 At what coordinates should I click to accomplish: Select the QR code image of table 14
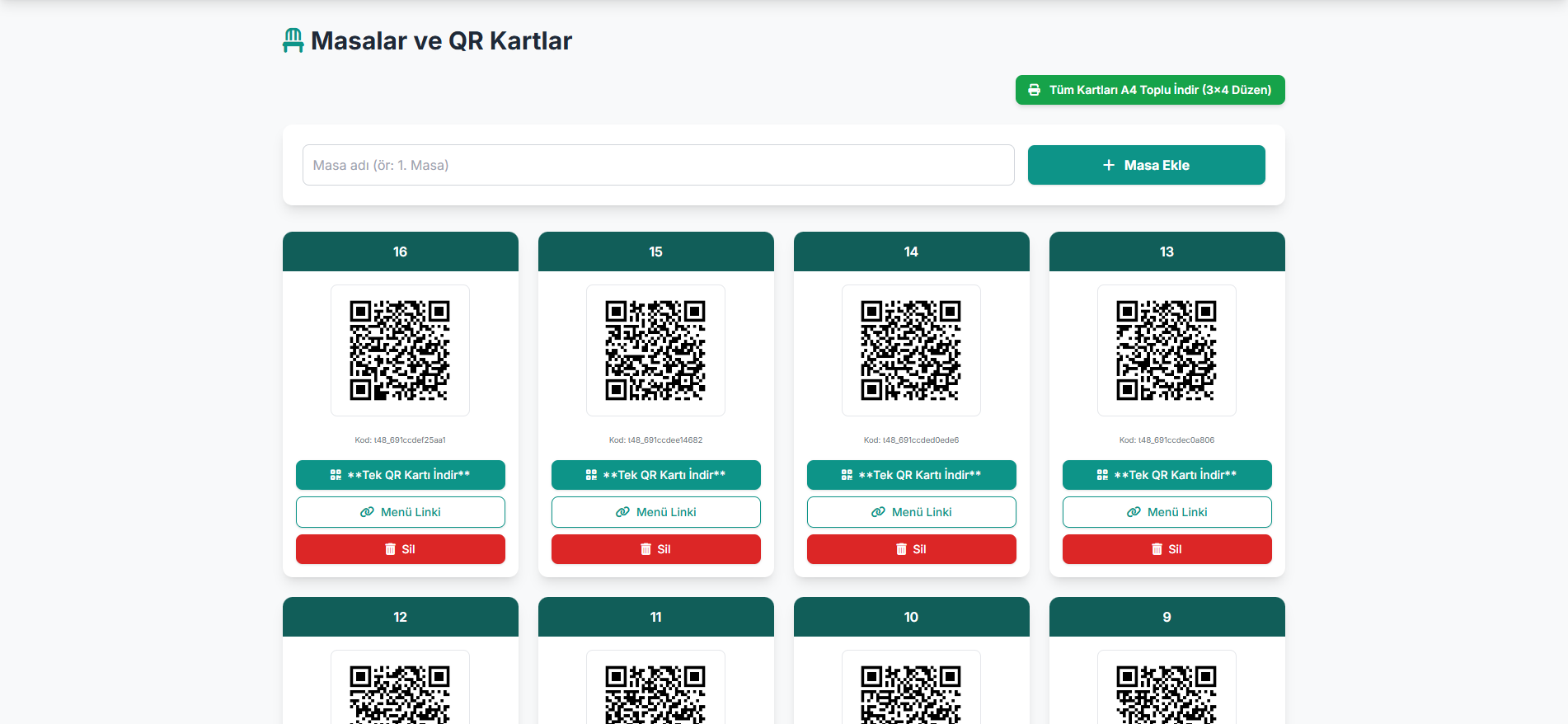click(x=911, y=350)
